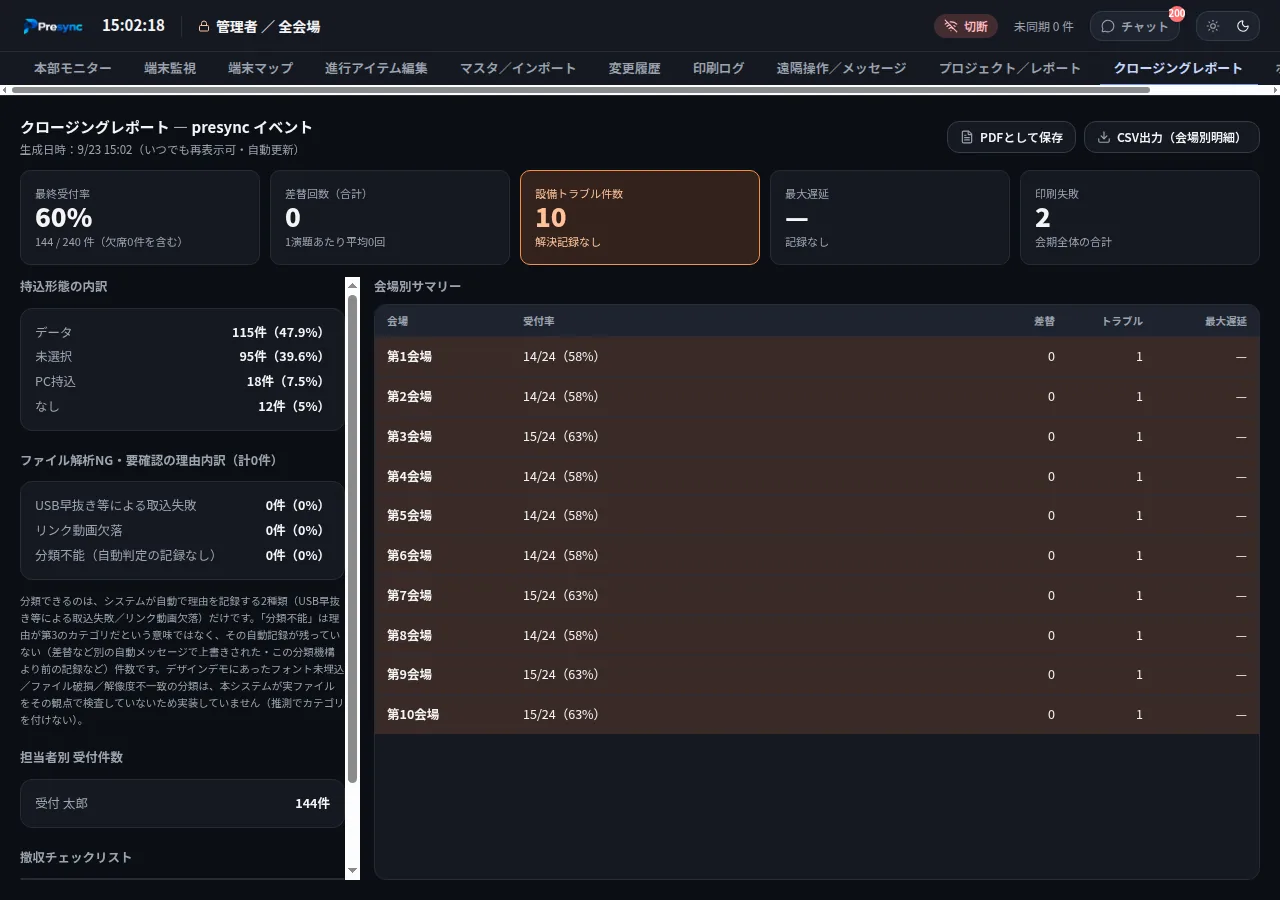Click the 切断 connection status icon
The width and height of the screenshot is (1280, 900).
pyautogui.click(x=951, y=26)
